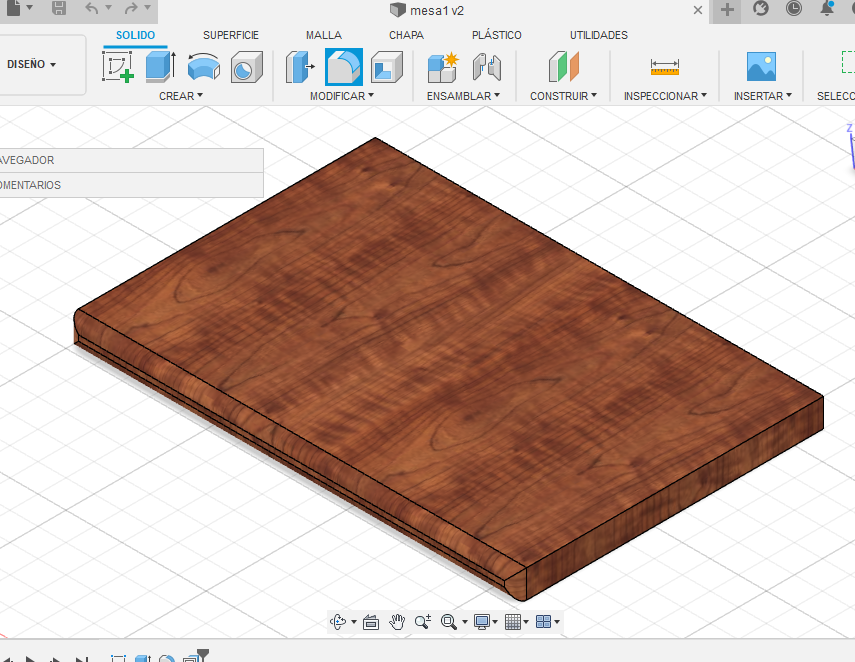Open the UTILIDADES tab
This screenshot has width=855, height=662.
[x=599, y=35]
